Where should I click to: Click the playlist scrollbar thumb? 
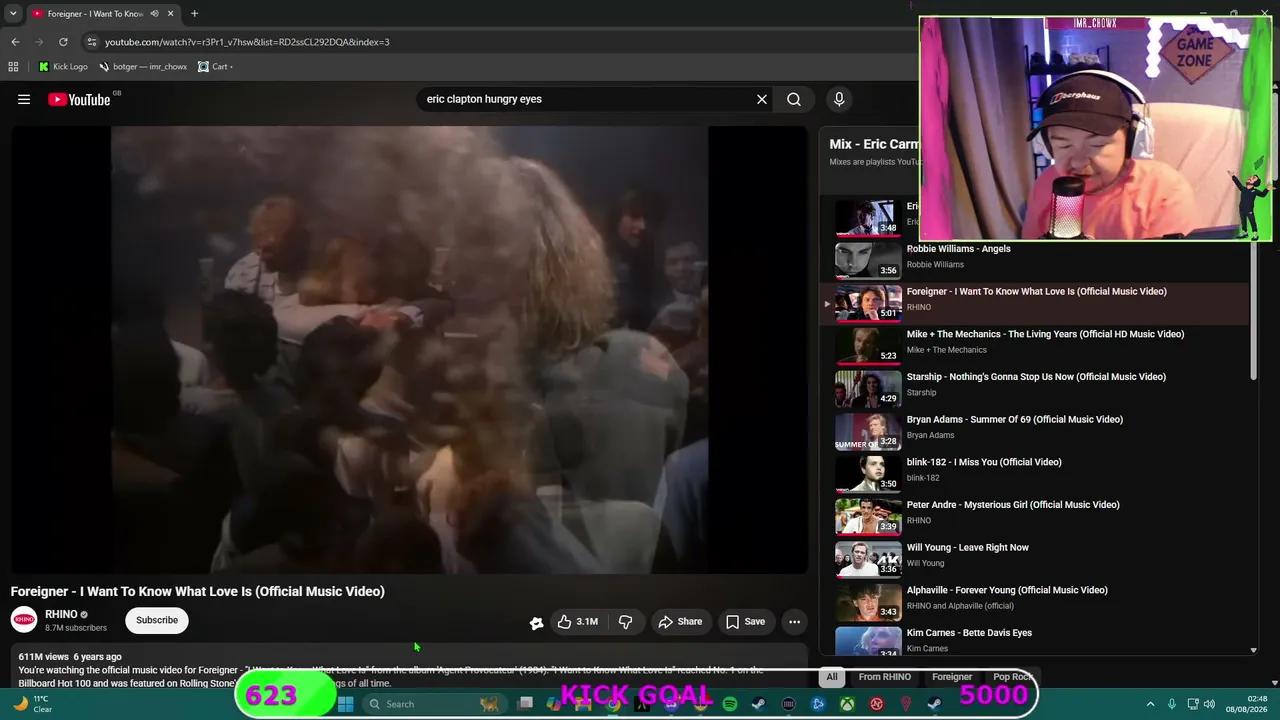(1254, 310)
